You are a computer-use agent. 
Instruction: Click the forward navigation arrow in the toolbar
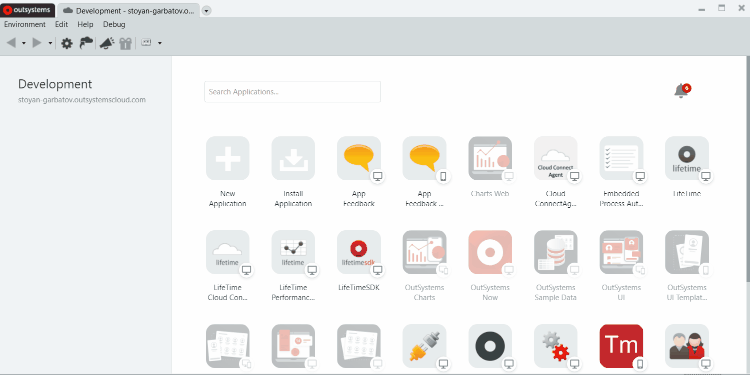point(37,43)
